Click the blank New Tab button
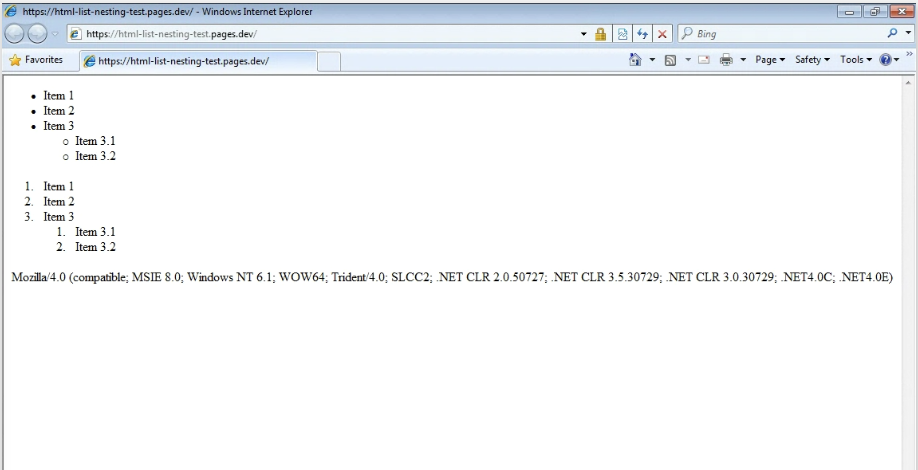 [329, 61]
